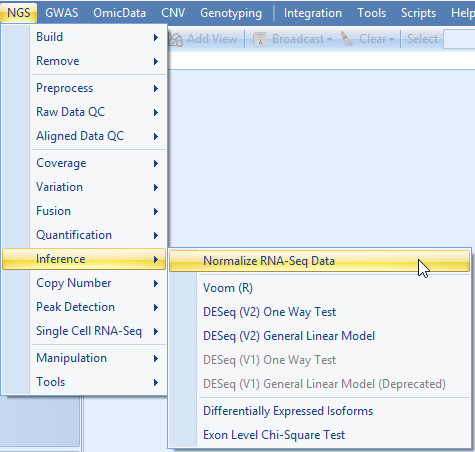Image resolution: width=475 pixels, height=452 pixels.
Task: Open the OmicData menu
Action: click(x=119, y=13)
